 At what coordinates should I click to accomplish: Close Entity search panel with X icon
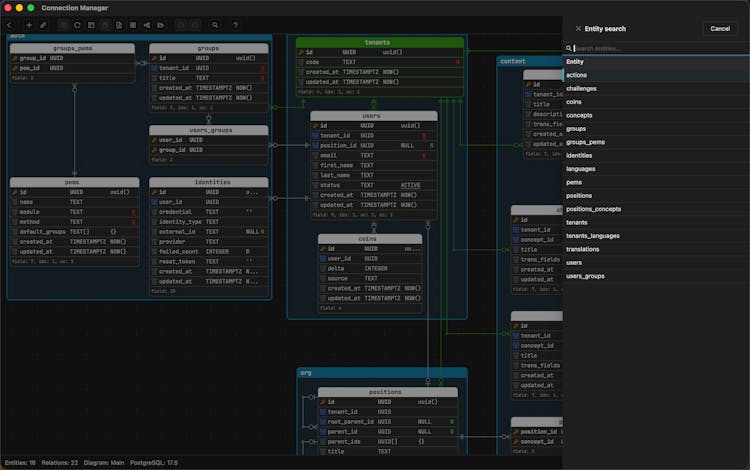pos(578,28)
